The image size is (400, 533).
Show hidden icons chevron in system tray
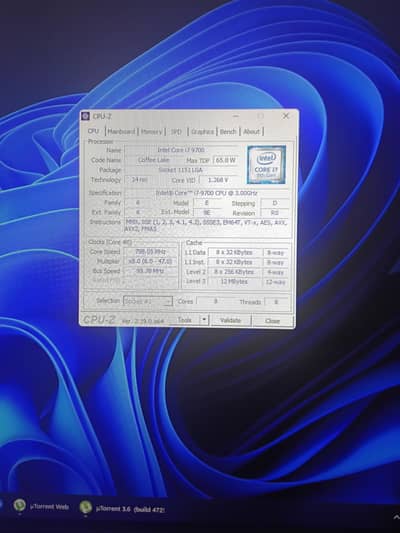pos(396,517)
